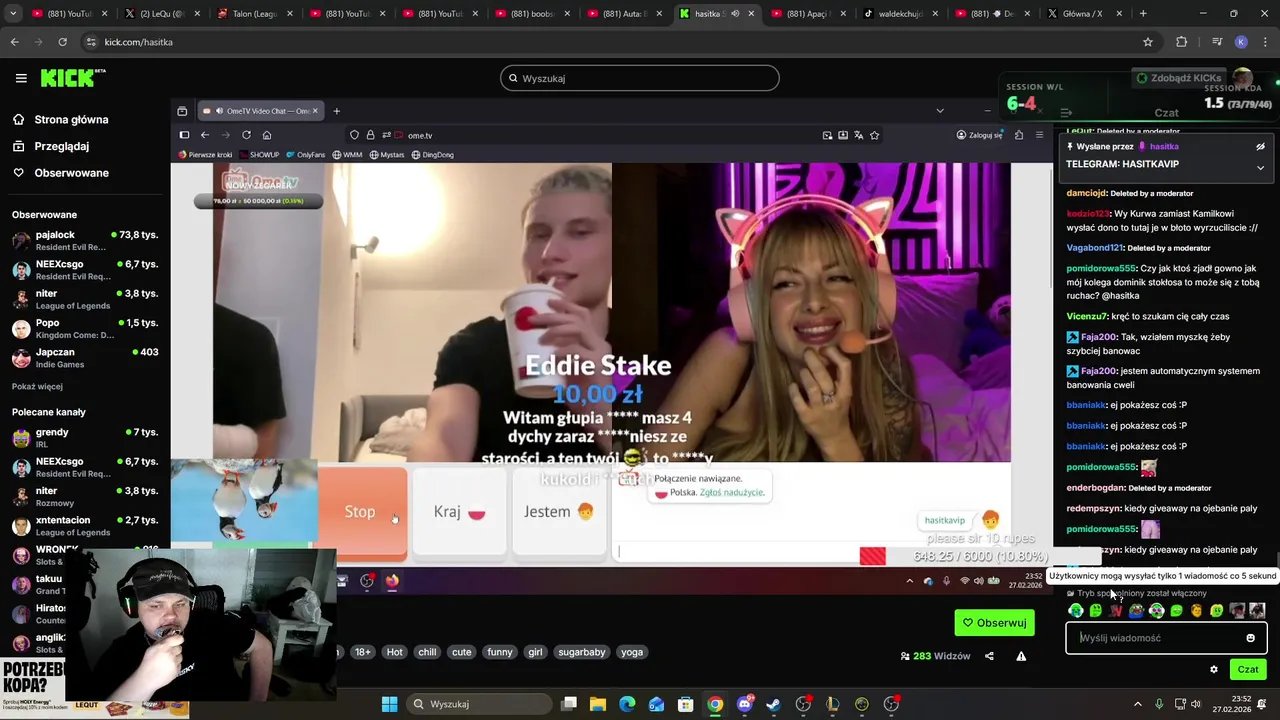
Task: Select the Hot stream tag
Action: [394, 652]
